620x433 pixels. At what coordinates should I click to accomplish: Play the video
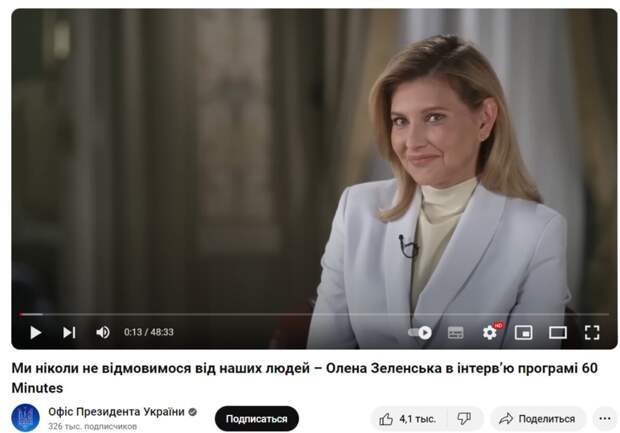click(x=36, y=333)
